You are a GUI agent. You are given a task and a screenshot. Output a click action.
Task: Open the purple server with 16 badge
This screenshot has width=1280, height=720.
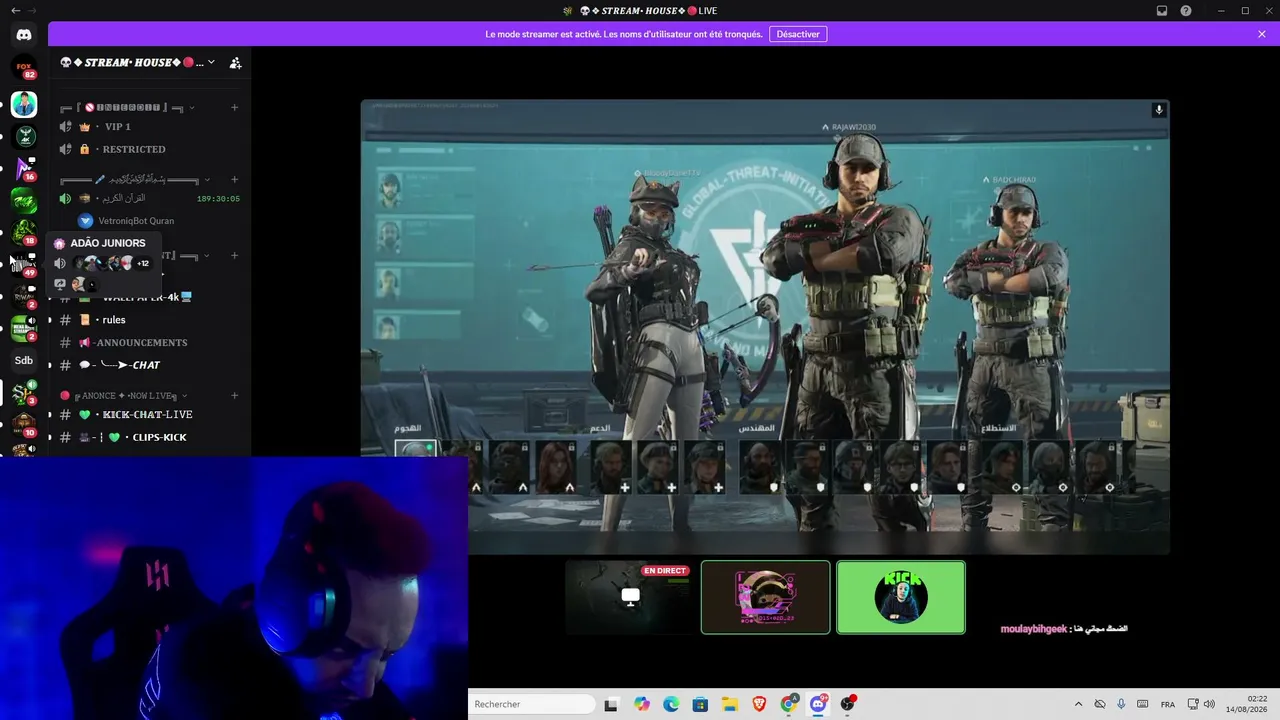[x=24, y=168]
